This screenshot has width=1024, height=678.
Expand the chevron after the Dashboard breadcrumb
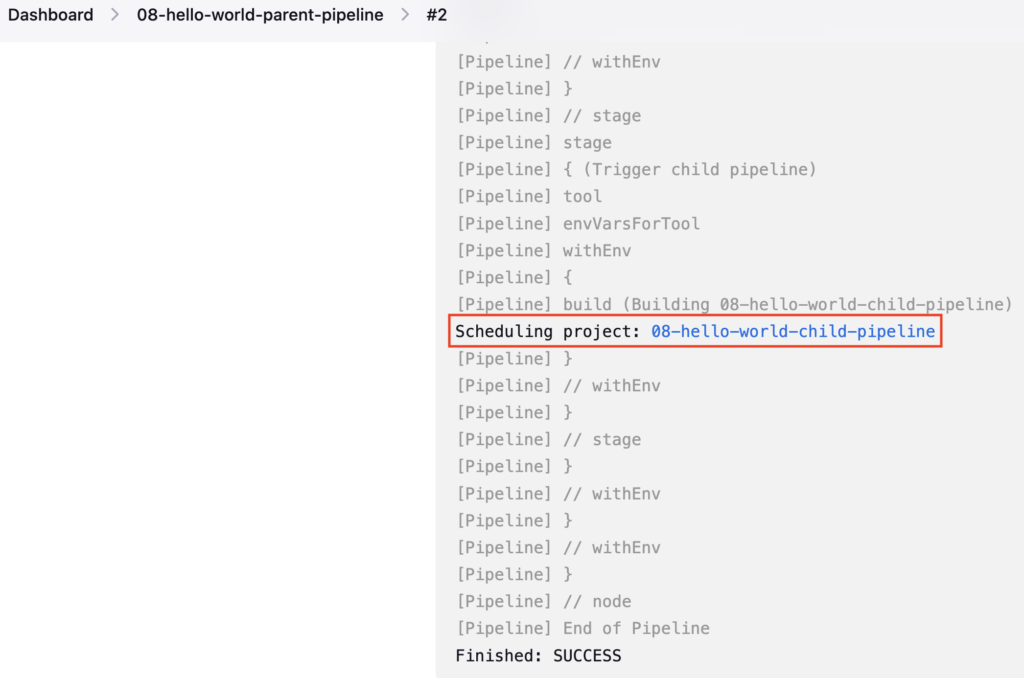(115, 14)
